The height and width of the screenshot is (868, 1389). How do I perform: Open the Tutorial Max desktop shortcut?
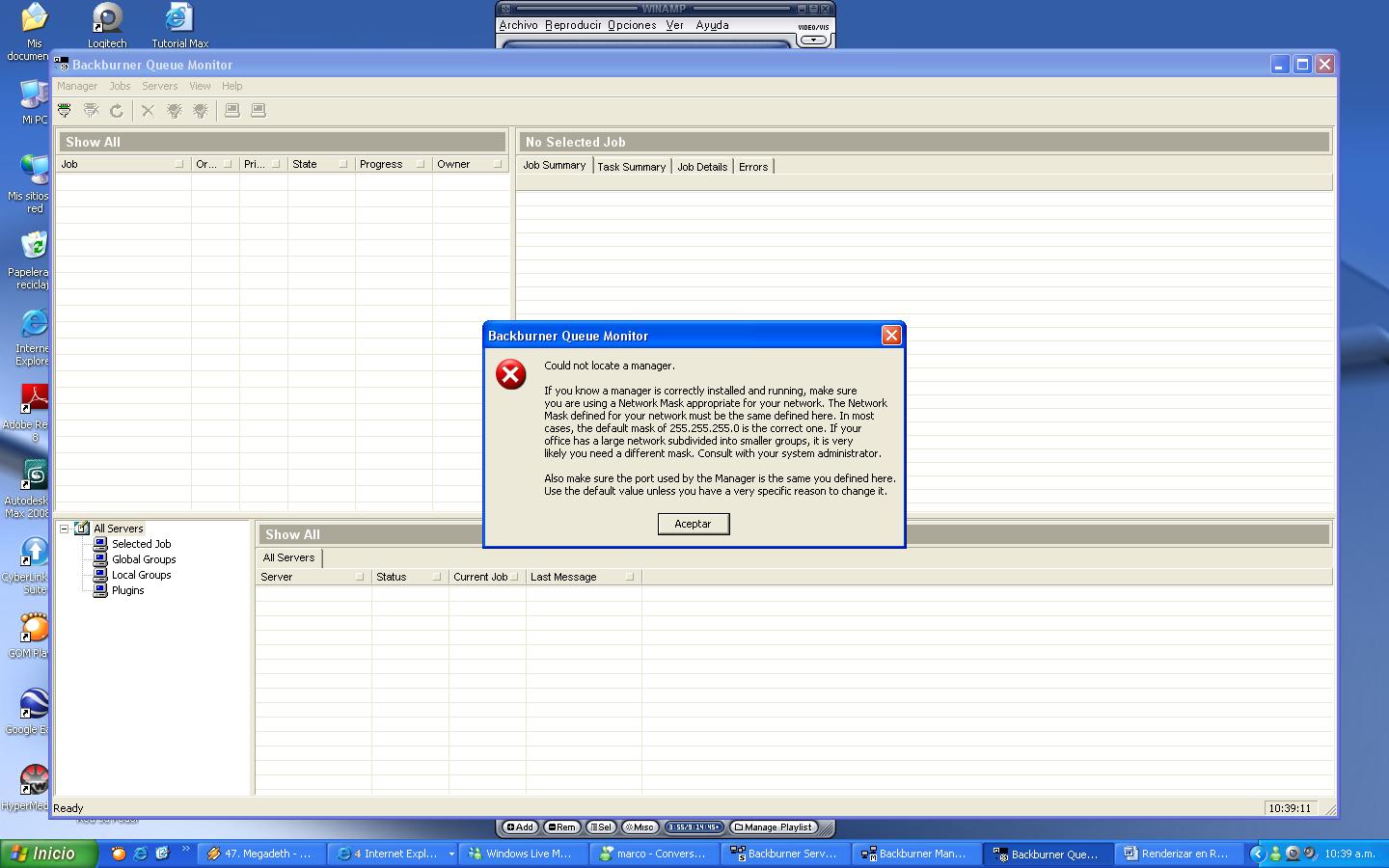[x=179, y=25]
